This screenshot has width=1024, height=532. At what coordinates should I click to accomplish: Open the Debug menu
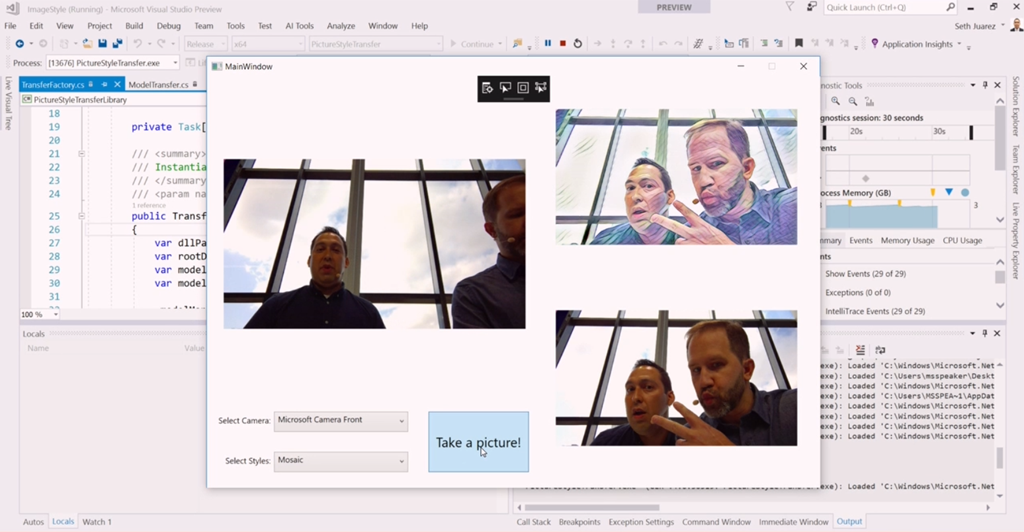pos(169,26)
